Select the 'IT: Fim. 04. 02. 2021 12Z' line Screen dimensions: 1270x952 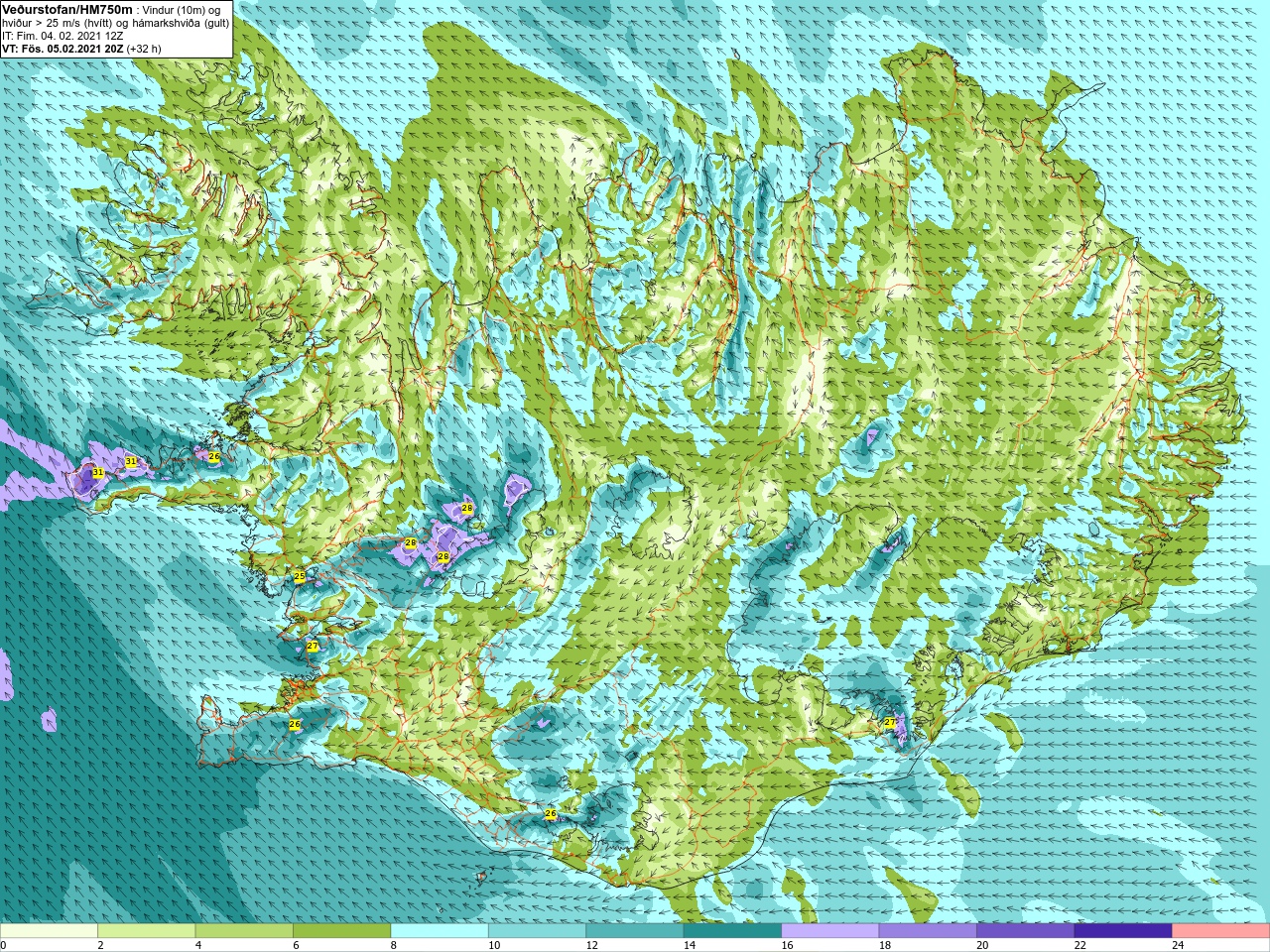click(x=63, y=36)
